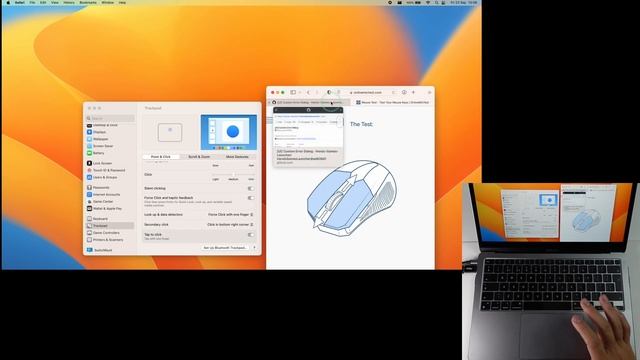Select the Mouse Test tab in Safari
Image resolution: width=640 pixels, height=360 pixels.
[x=392, y=102]
